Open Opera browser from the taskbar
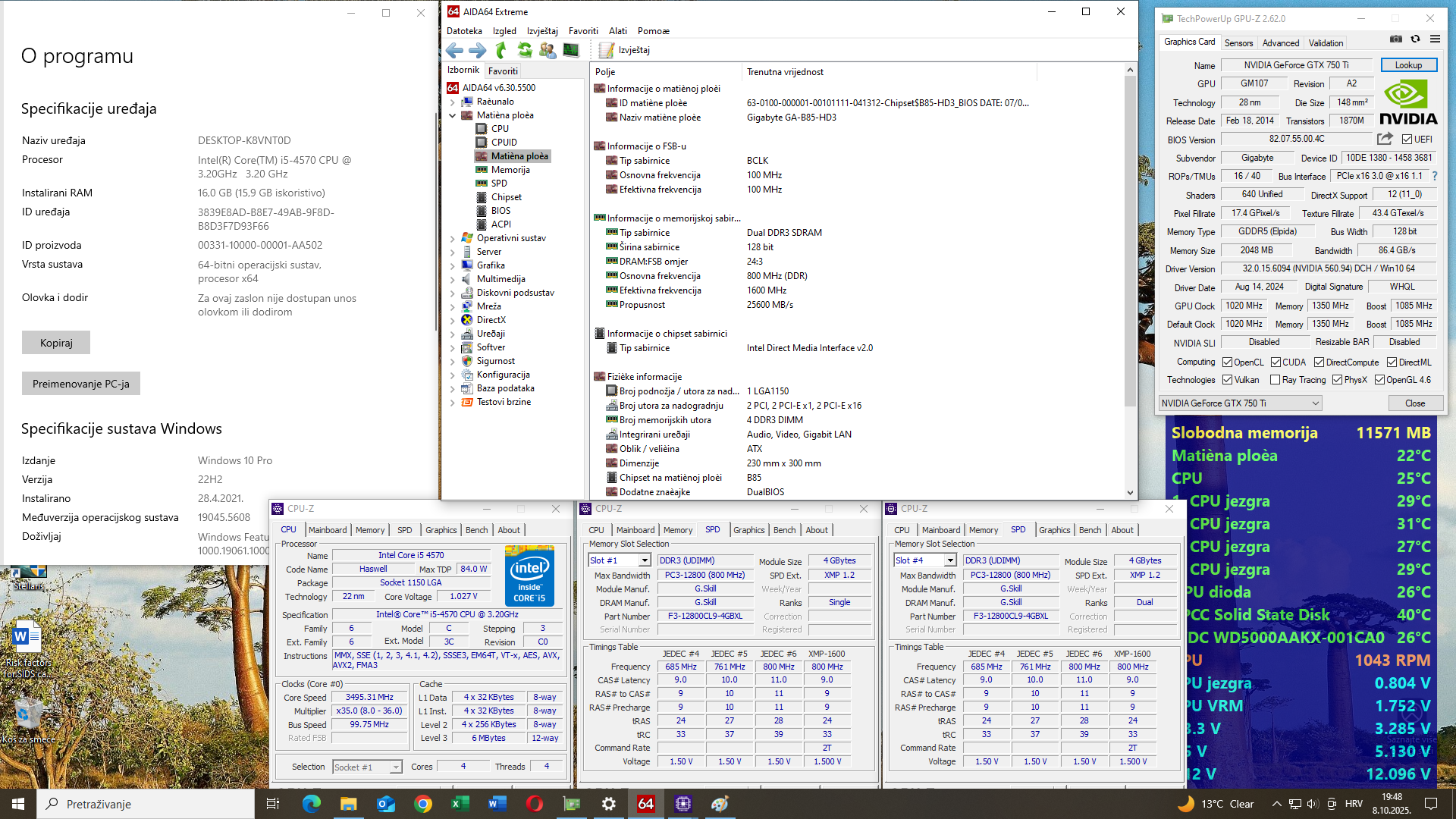 534,804
